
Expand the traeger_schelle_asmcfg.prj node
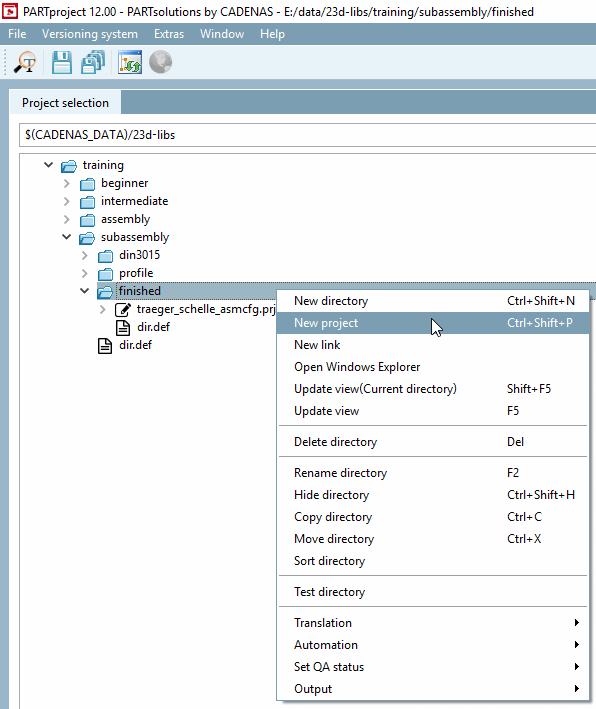(103, 309)
